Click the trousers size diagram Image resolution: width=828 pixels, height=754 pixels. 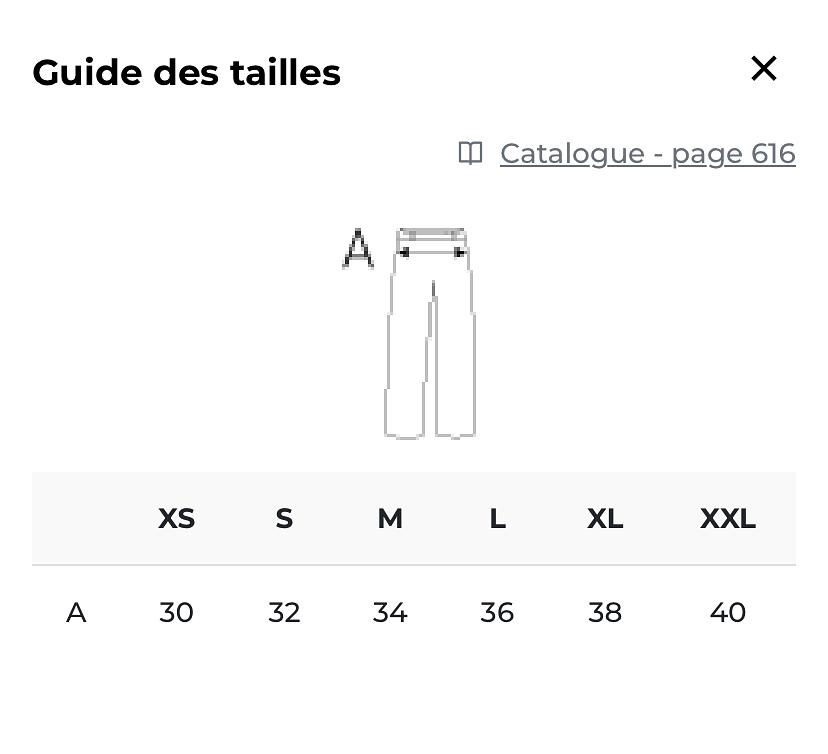pyautogui.click(x=430, y=333)
